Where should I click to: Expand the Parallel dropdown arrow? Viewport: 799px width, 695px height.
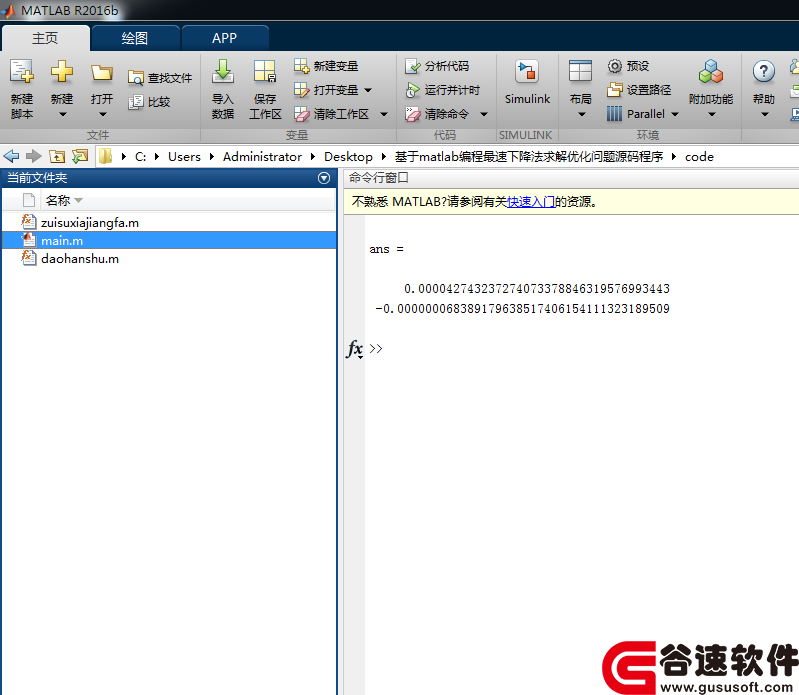coord(675,114)
